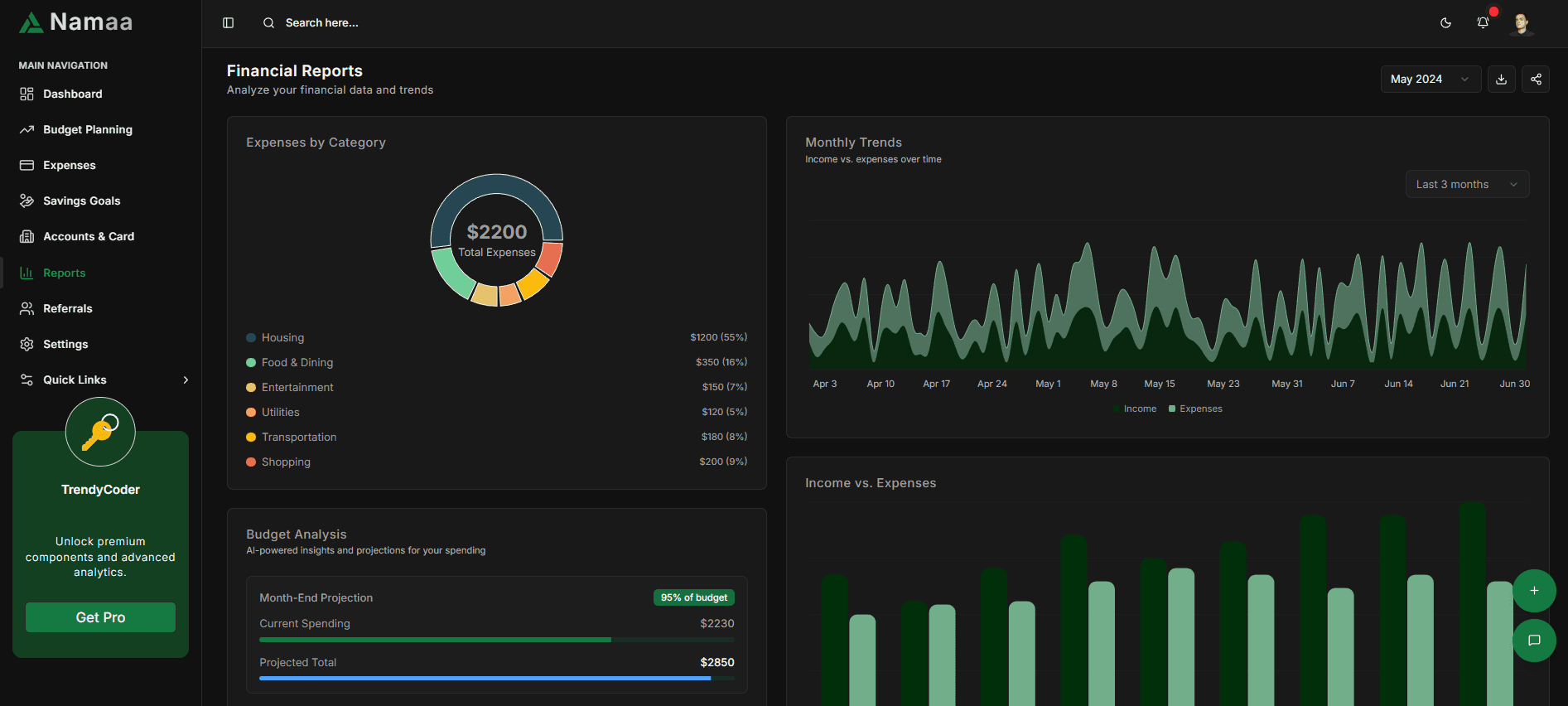1568x706 pixels.
Task: Download the financial report
Action: coord(1501,80)
